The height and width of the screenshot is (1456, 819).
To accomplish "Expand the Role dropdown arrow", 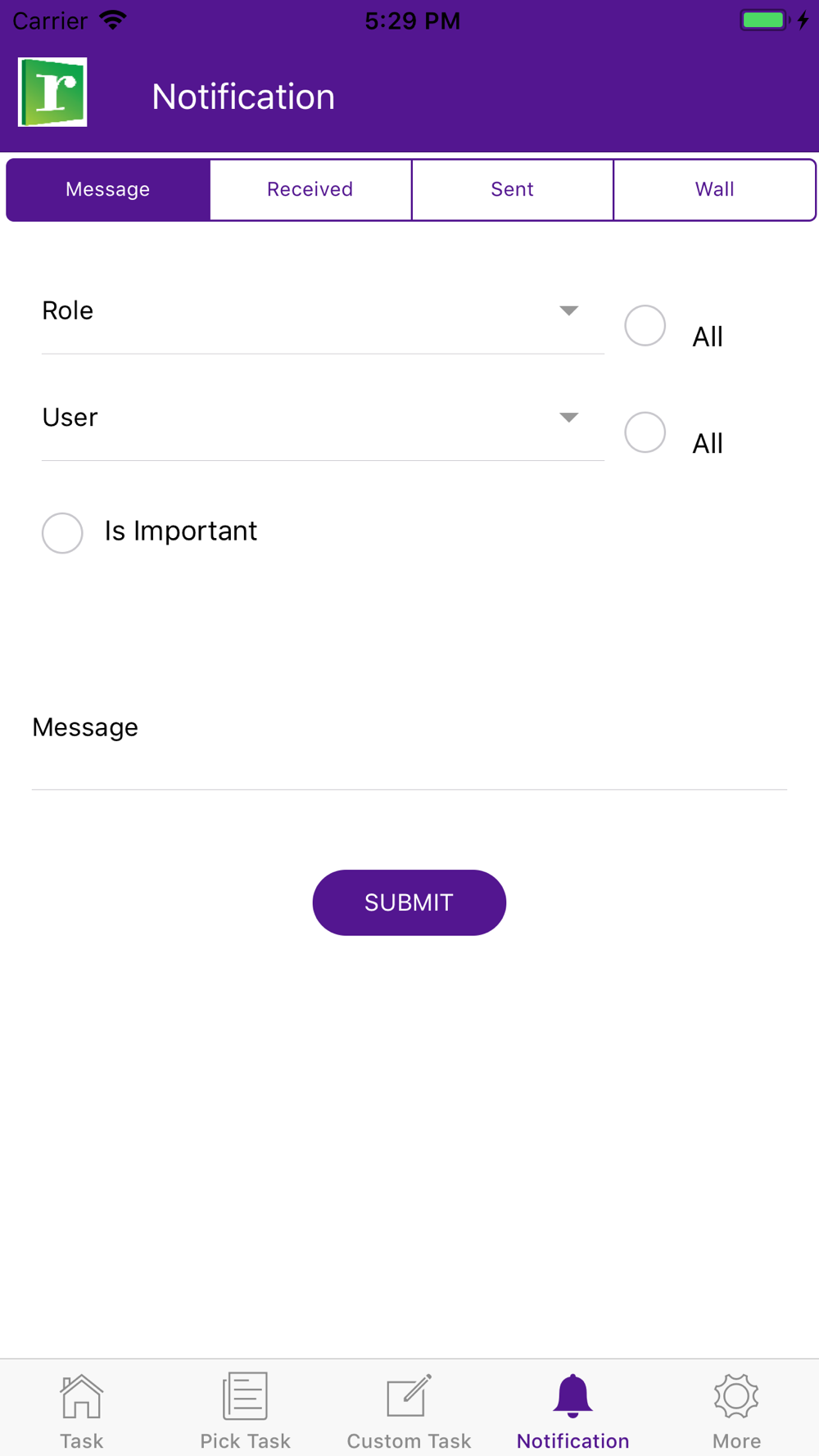I will [x=568, y=311].
